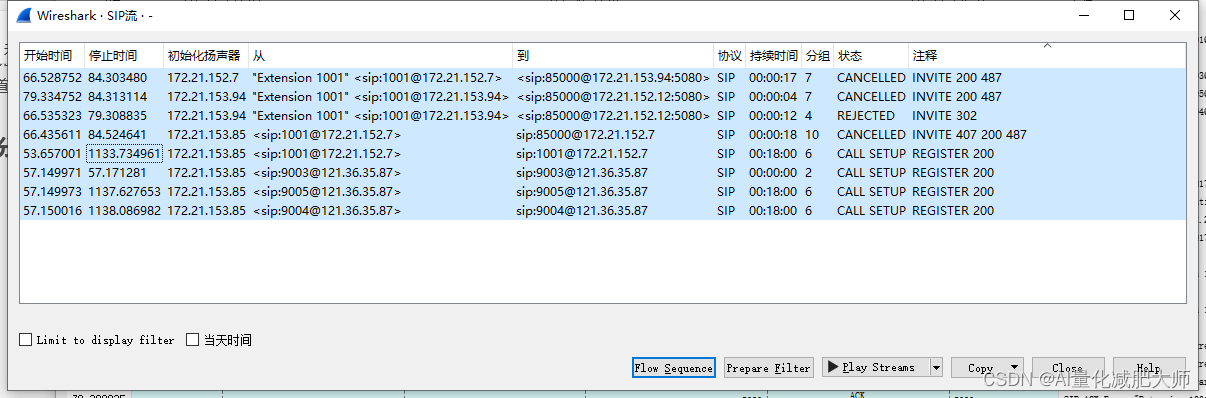Maximize the SIP流 window
Screen dimensions: 1206x398
tap(1129, 16)
